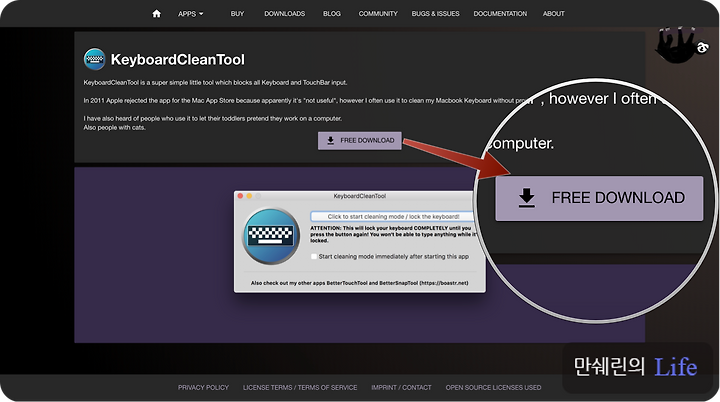The width and height of the screenshot is (720, 402).
Task: Open the BUY page
Action: pyautogui.click(x=237, y=14)
